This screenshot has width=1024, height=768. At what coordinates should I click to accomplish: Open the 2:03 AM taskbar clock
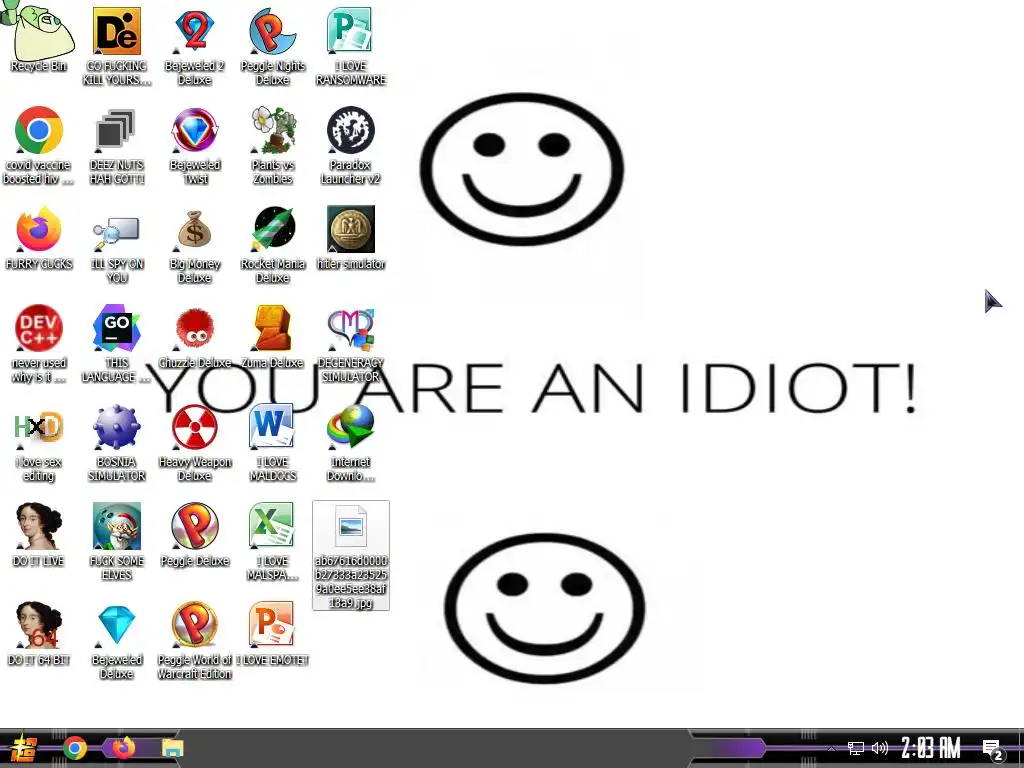point(931,748)
